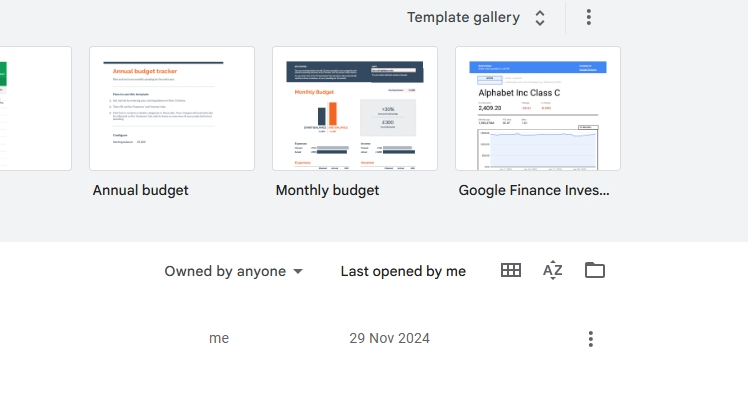The image size is (748, 395).
Task: Click the Google Finance Inves... label
Action: click(x=534, y=190)
